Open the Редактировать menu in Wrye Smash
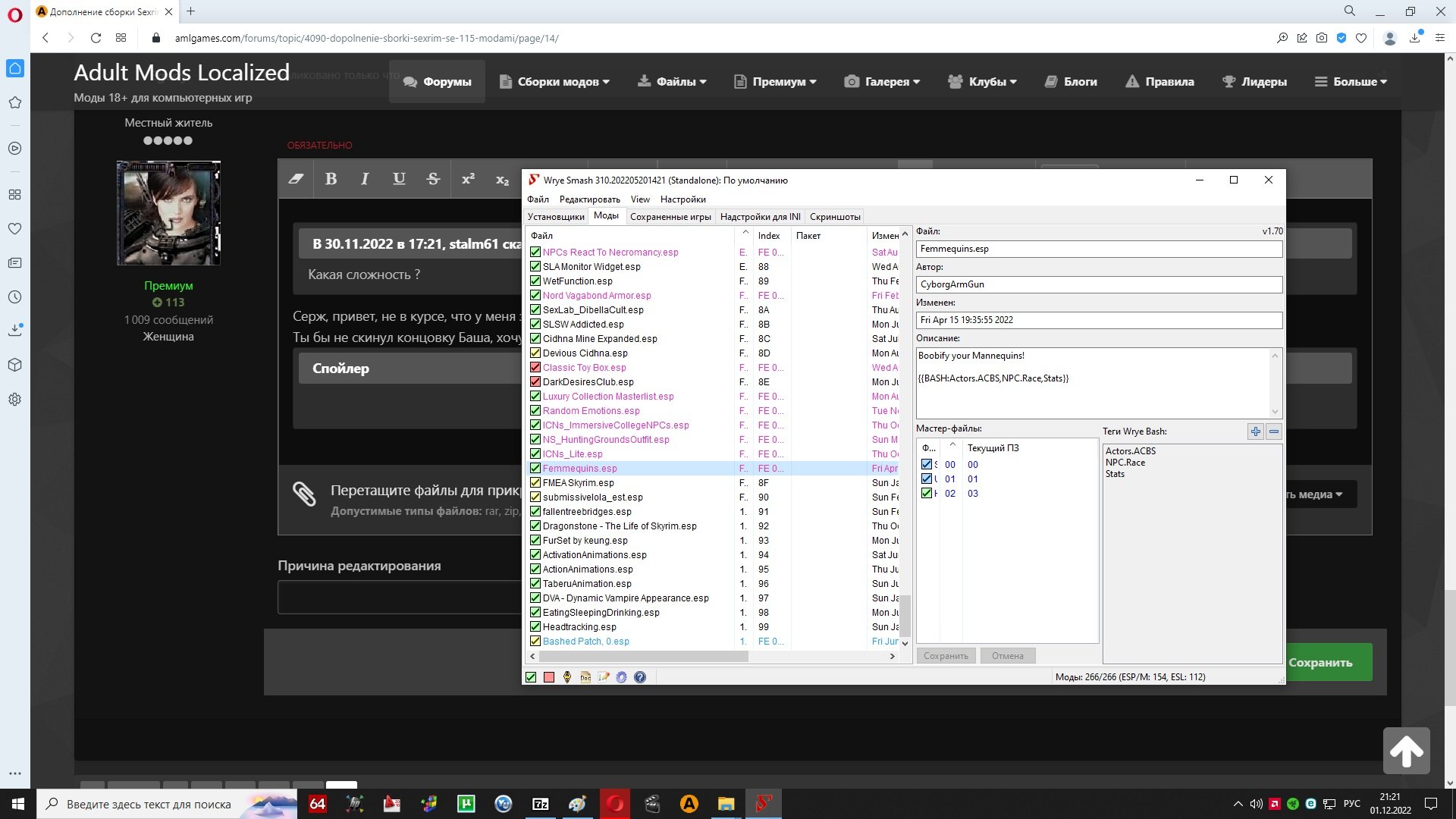The height and width of the screenshot is (819, 1456). pyautogui.click(x=589, y=199)
